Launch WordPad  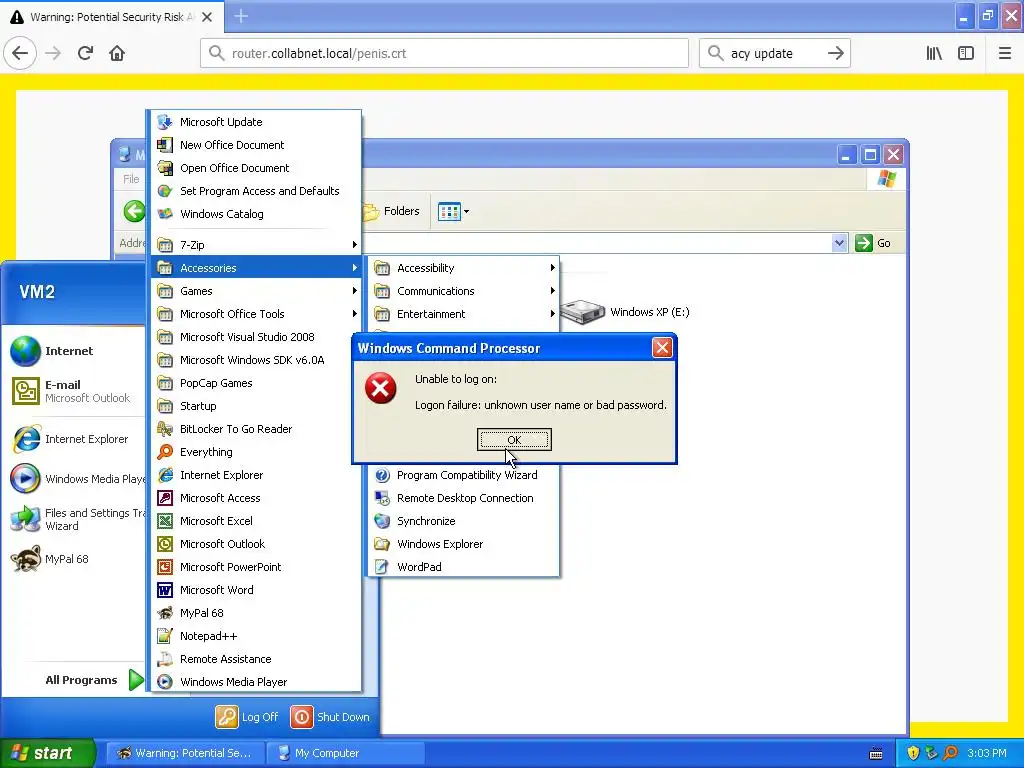464,567
